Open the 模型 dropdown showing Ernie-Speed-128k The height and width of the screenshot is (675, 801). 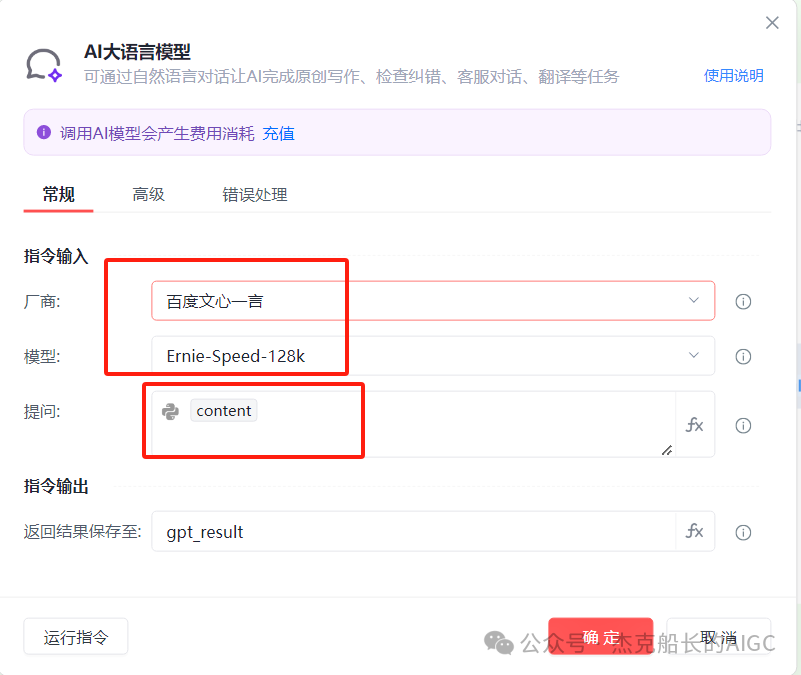pos(433,356)
